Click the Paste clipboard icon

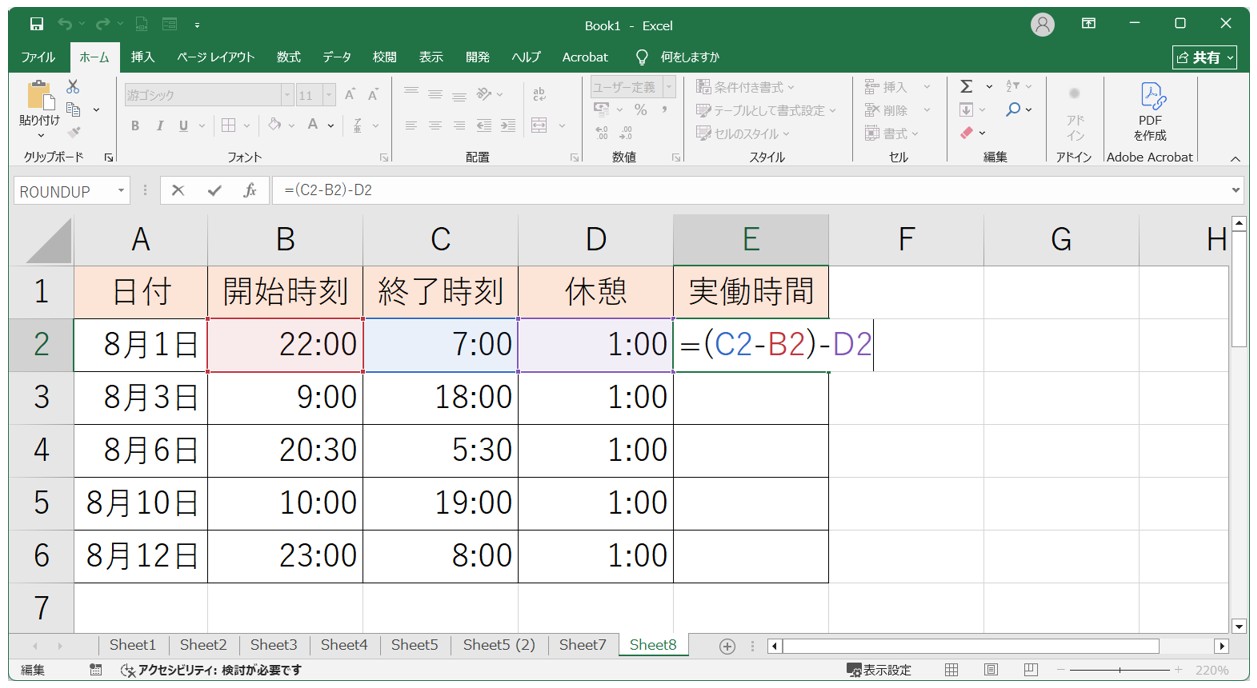point(40,96)
